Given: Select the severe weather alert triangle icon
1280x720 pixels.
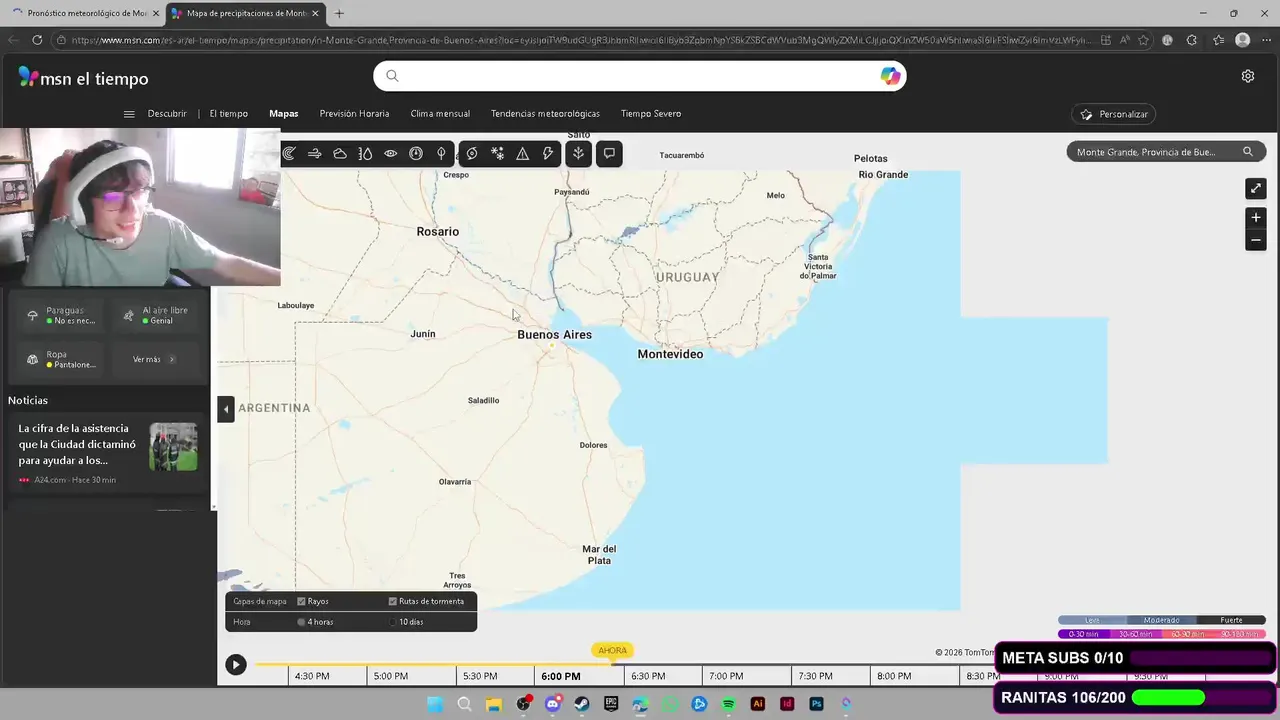Looking at the screenshot, I should point(523,154).
